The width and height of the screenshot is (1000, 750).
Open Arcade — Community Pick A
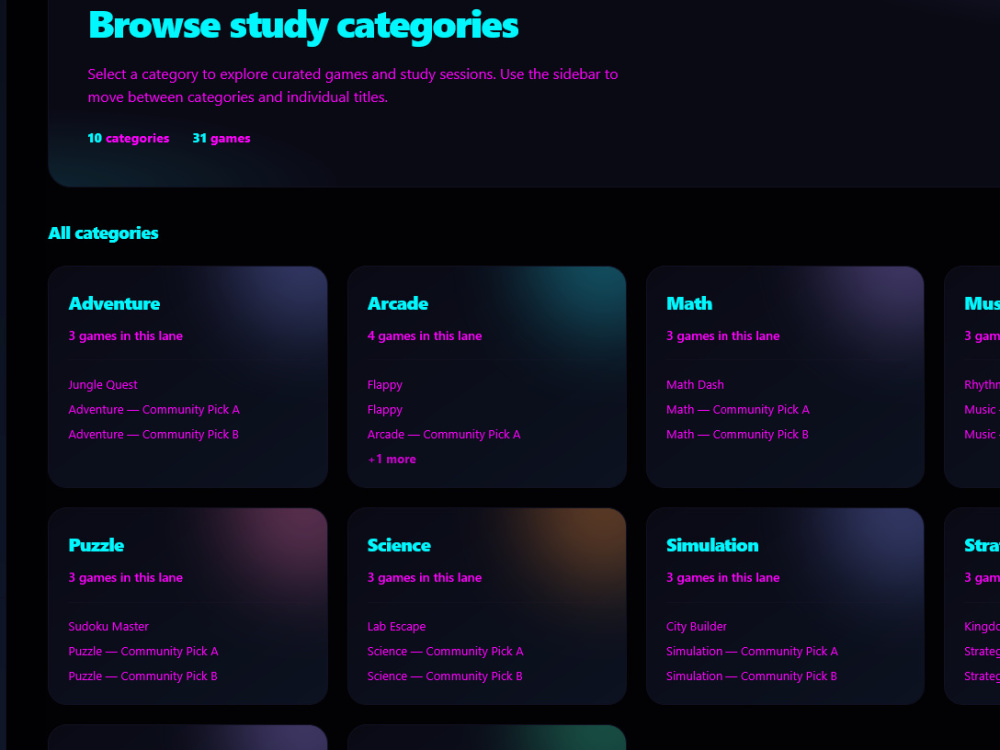tap(444, 434)
